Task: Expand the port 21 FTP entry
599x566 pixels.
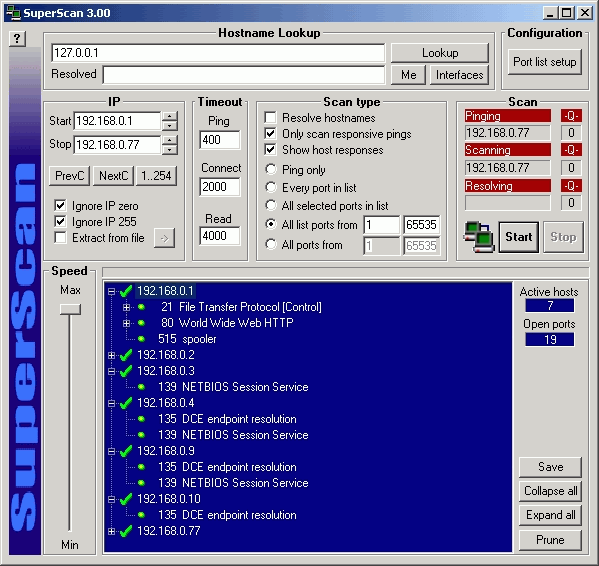Action: click(x=126, y=307)
